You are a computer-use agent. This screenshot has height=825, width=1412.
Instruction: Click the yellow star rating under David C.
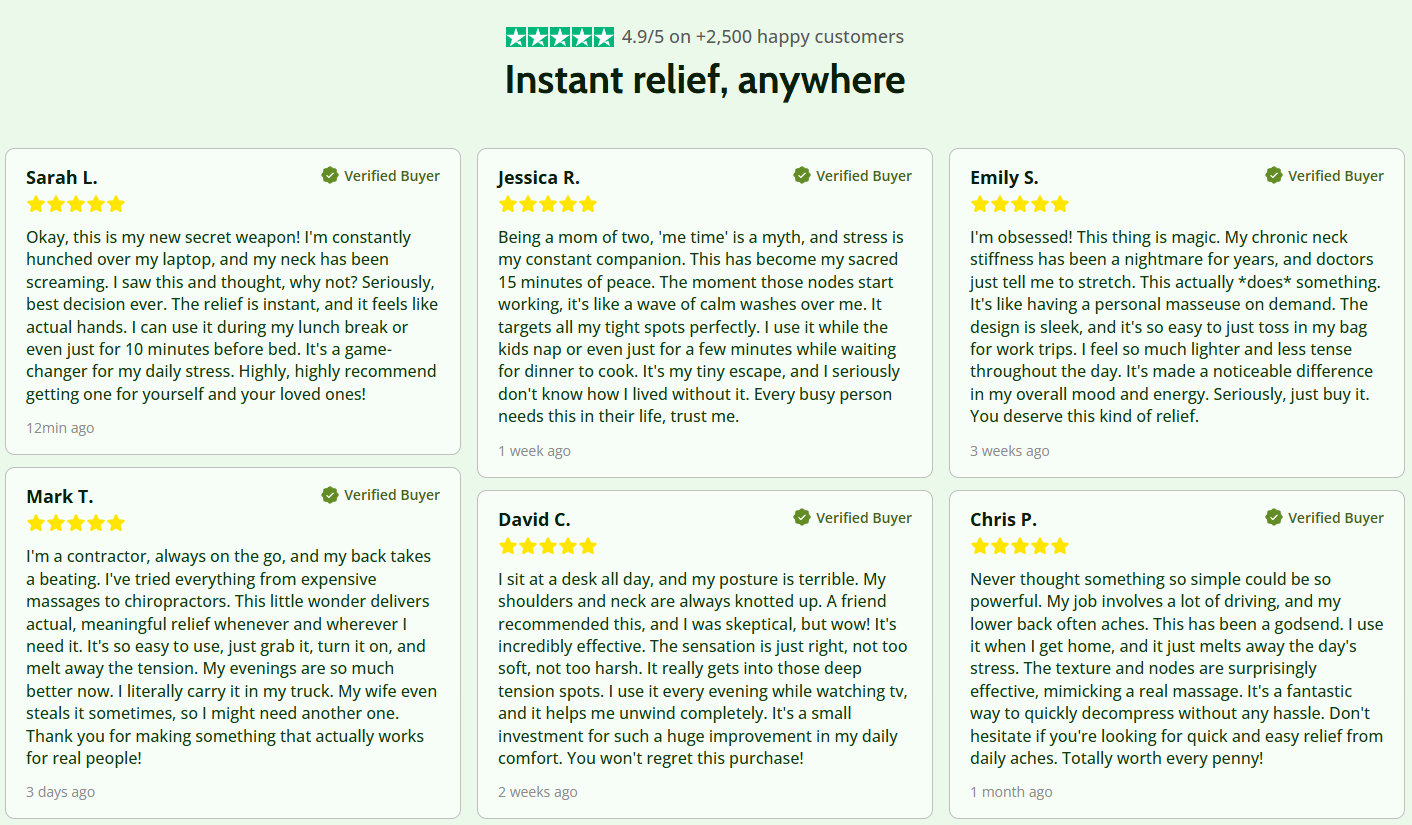pos(548,546)
